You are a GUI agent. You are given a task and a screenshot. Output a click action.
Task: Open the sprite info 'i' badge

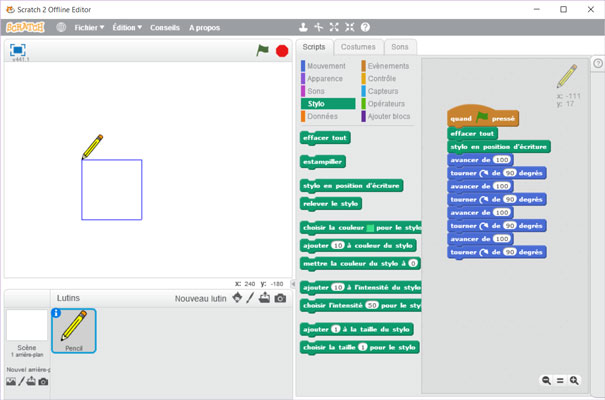pos(57,313)
